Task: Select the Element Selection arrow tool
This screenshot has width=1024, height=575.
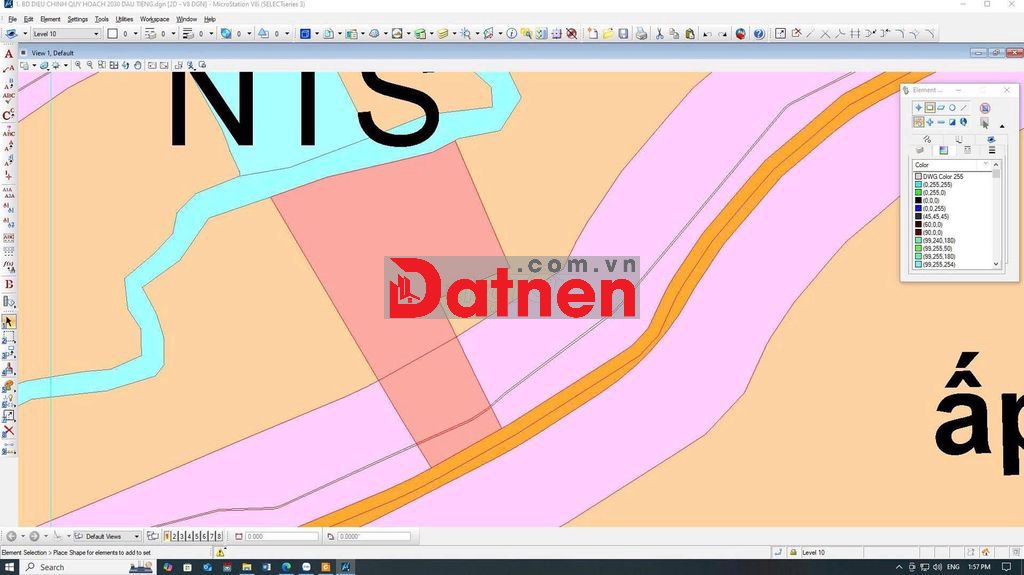Action: coord(9,322)
